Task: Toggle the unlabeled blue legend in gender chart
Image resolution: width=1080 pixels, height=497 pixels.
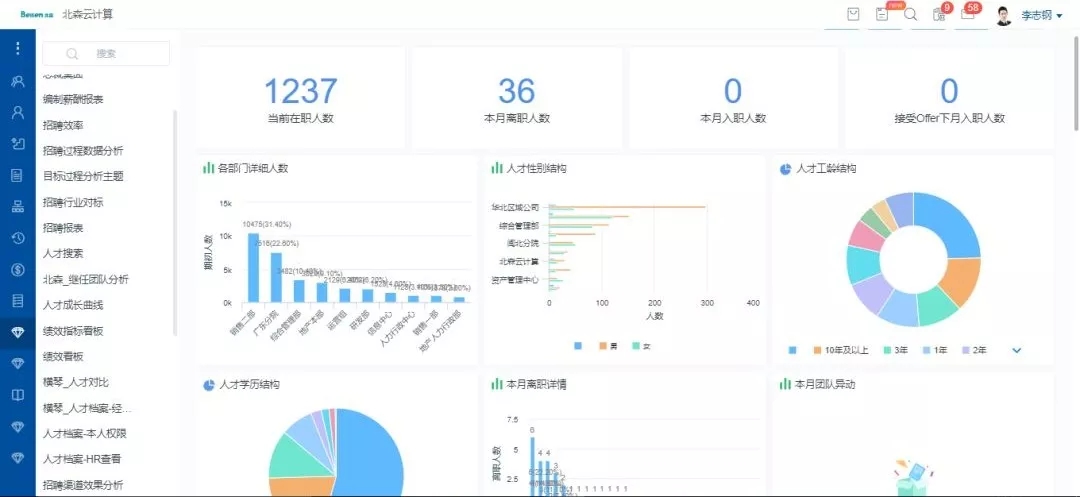Action: 578,346
